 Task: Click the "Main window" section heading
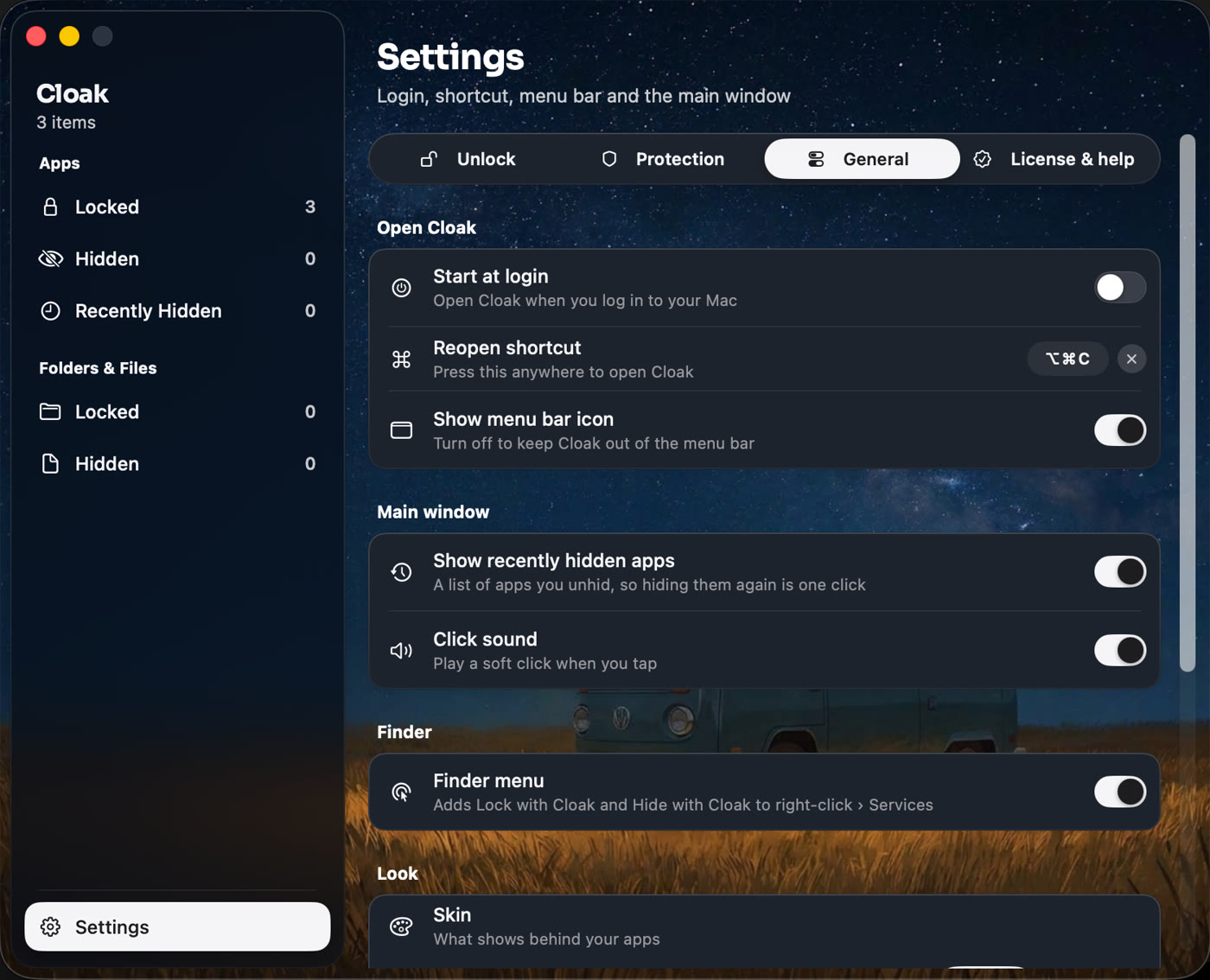433,512
